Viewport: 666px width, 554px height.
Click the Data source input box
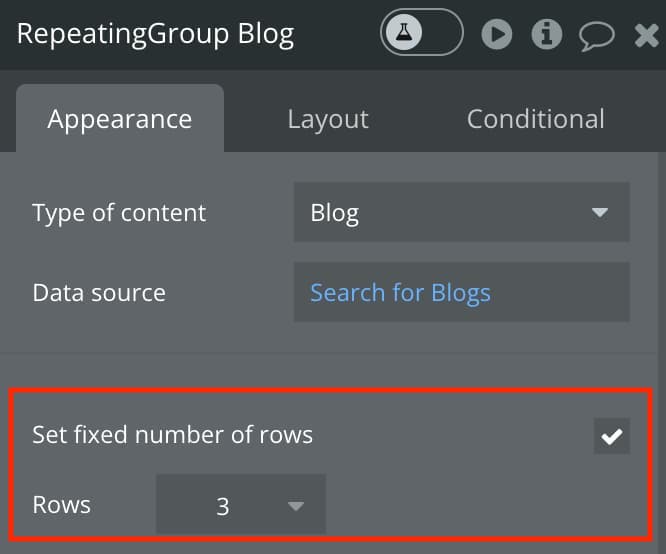[462, 292]
